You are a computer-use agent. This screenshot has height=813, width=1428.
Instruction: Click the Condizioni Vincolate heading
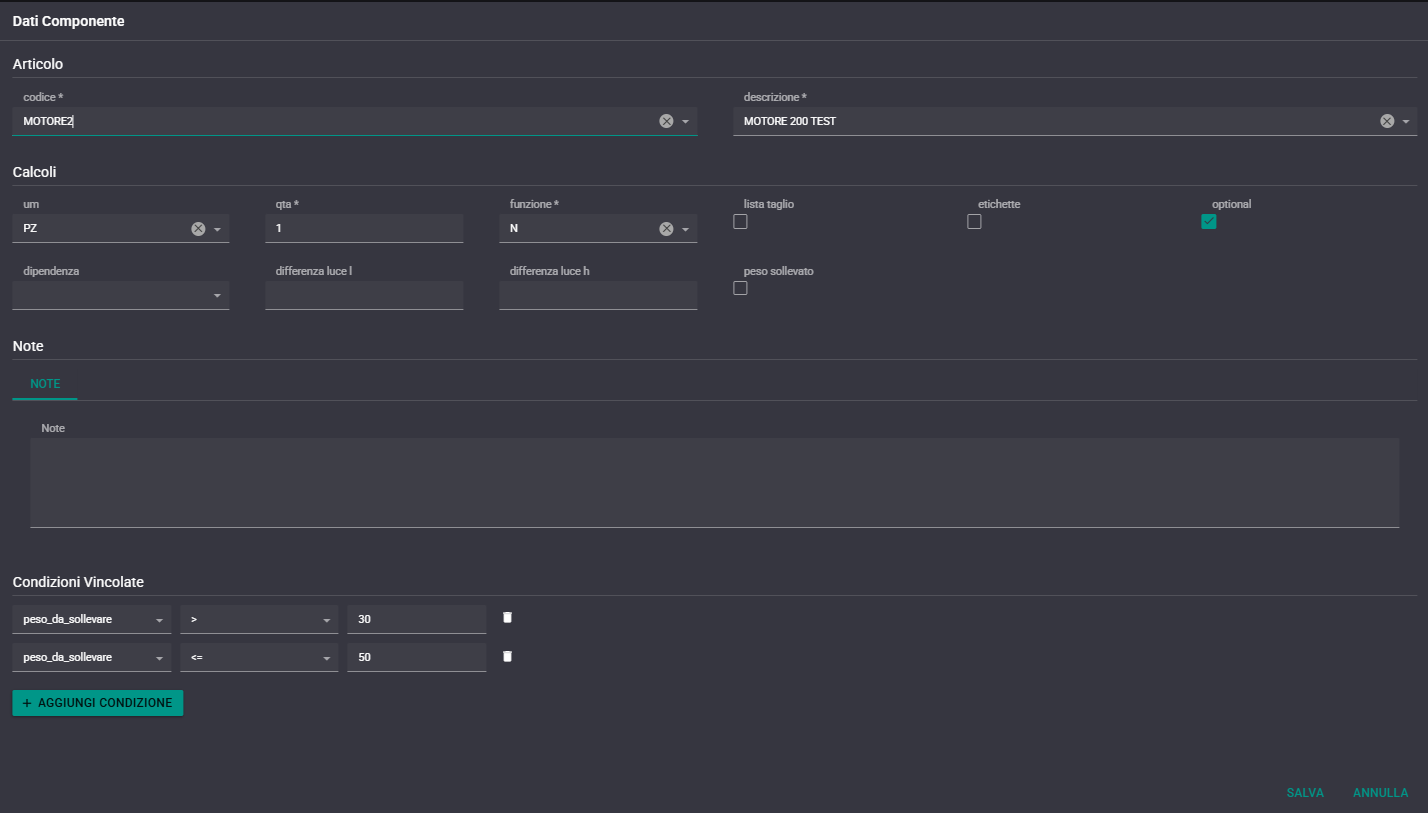click(x=78, y=582)
